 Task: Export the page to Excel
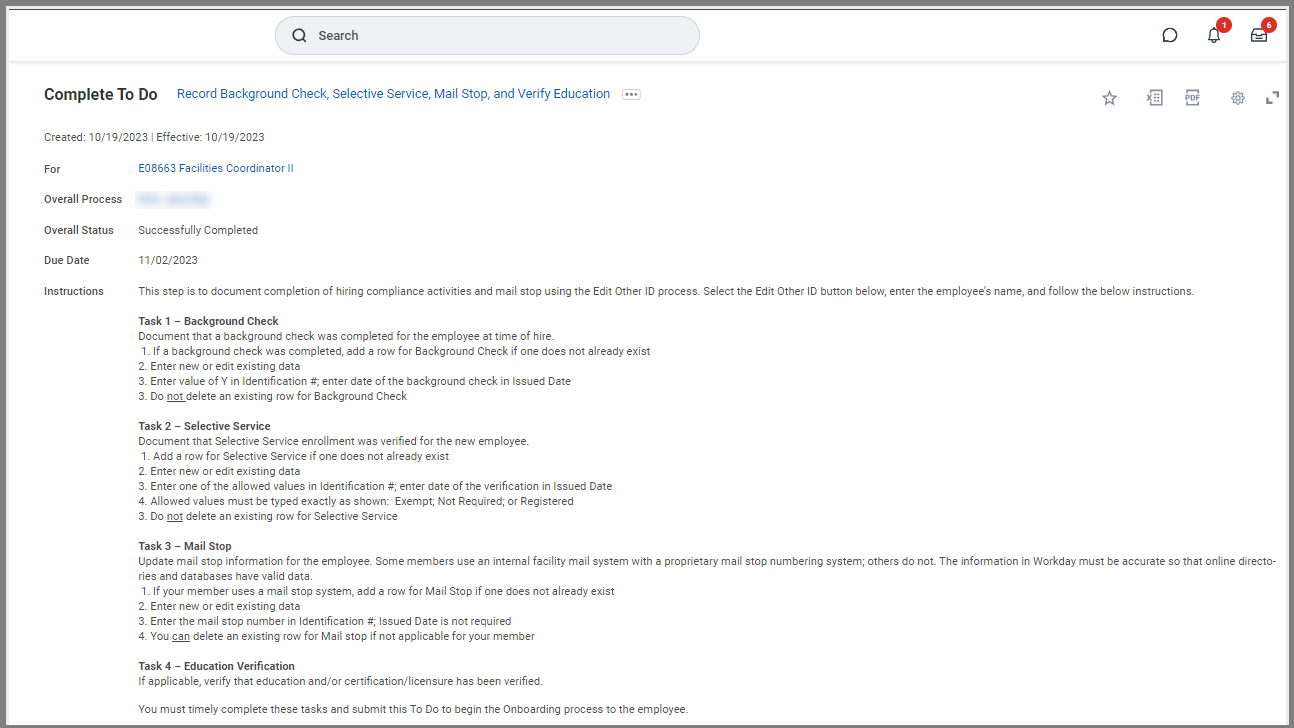point(1154,98)
